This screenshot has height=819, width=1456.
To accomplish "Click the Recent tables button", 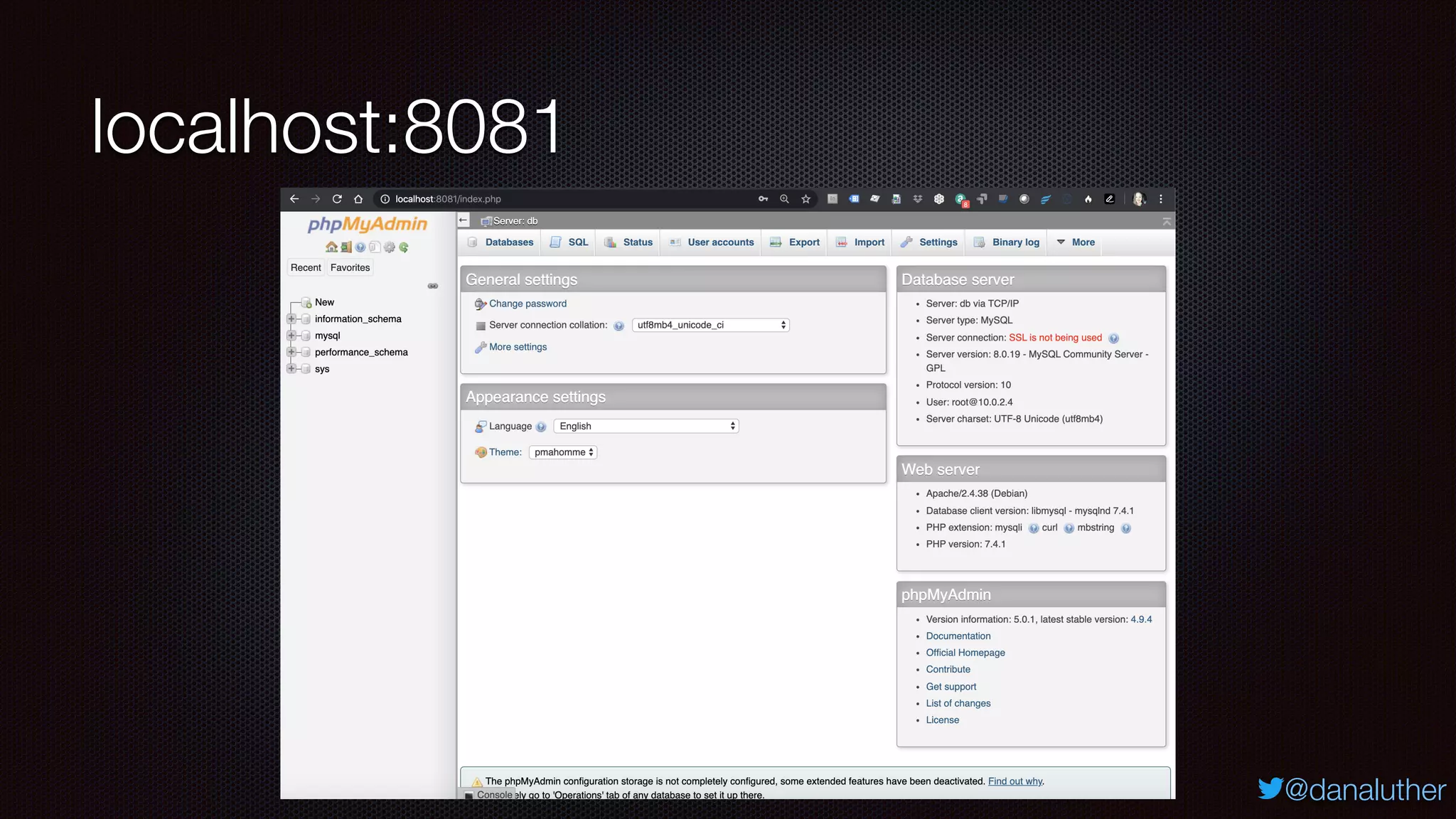I will 306,268.
